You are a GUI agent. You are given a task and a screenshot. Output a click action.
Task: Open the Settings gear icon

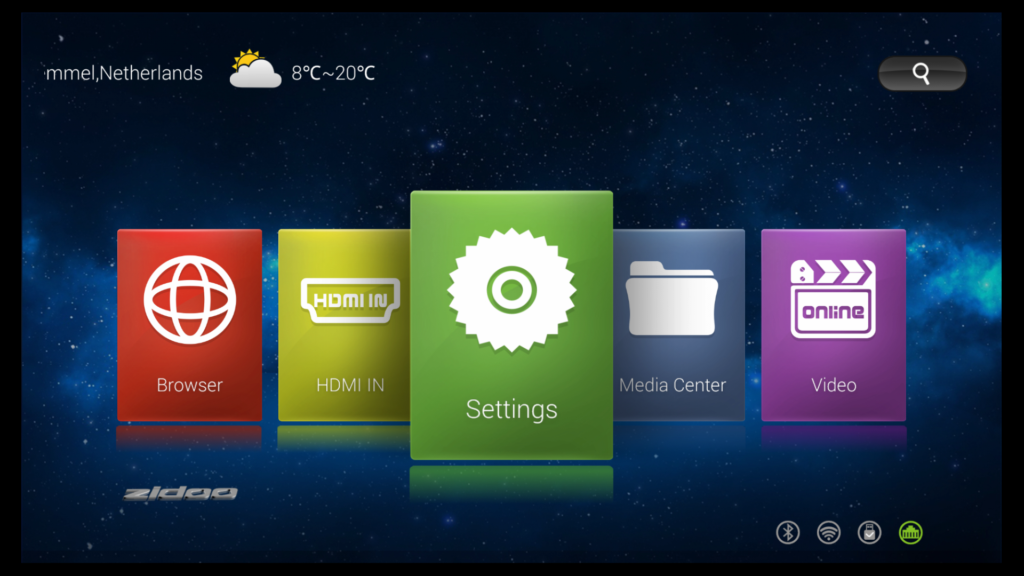pos(511,290)
